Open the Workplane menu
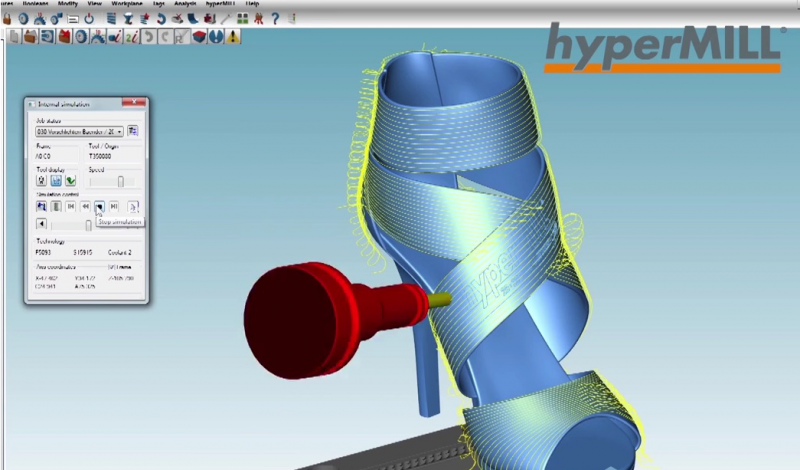Screen dimensions: 800x470 pyautogui.click(x=127, y=3)
